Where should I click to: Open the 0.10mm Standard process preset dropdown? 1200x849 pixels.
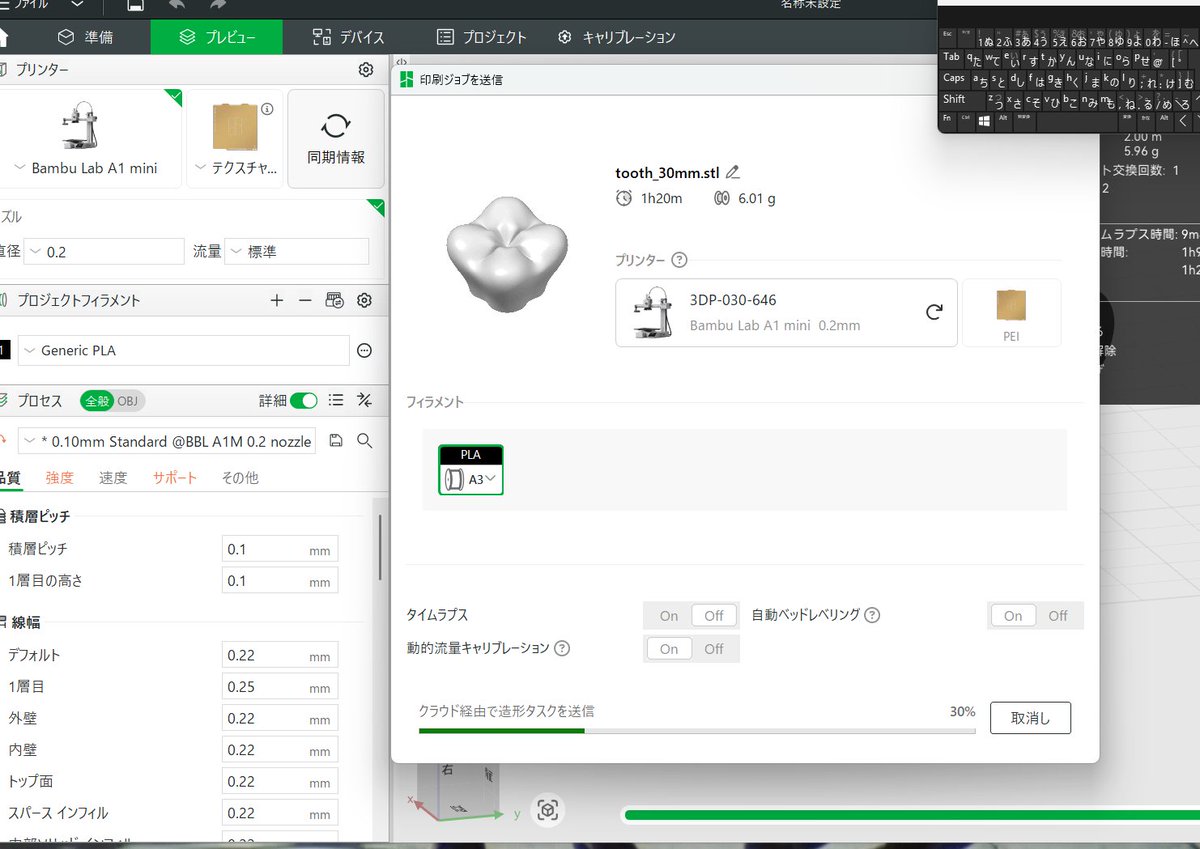point(167,441)
